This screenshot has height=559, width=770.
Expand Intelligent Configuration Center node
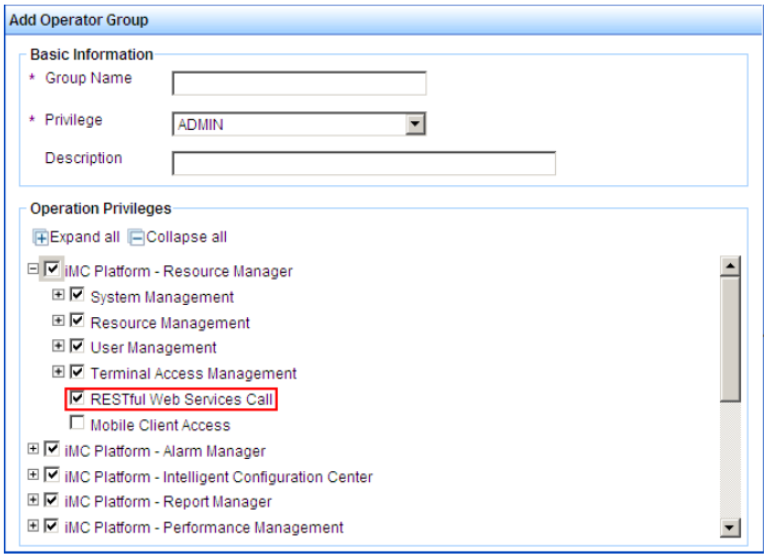(x=33, y=475)
